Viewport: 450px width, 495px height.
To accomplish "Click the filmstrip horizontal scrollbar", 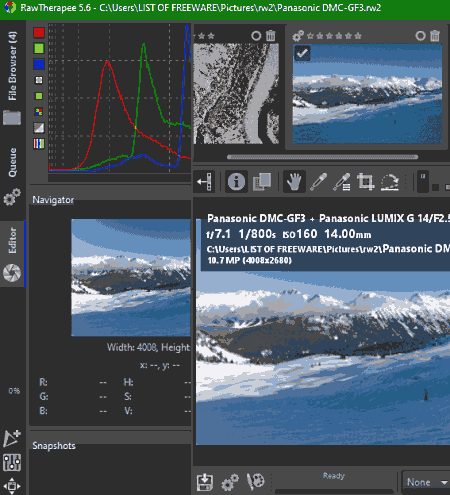I will tap(322, 157).
